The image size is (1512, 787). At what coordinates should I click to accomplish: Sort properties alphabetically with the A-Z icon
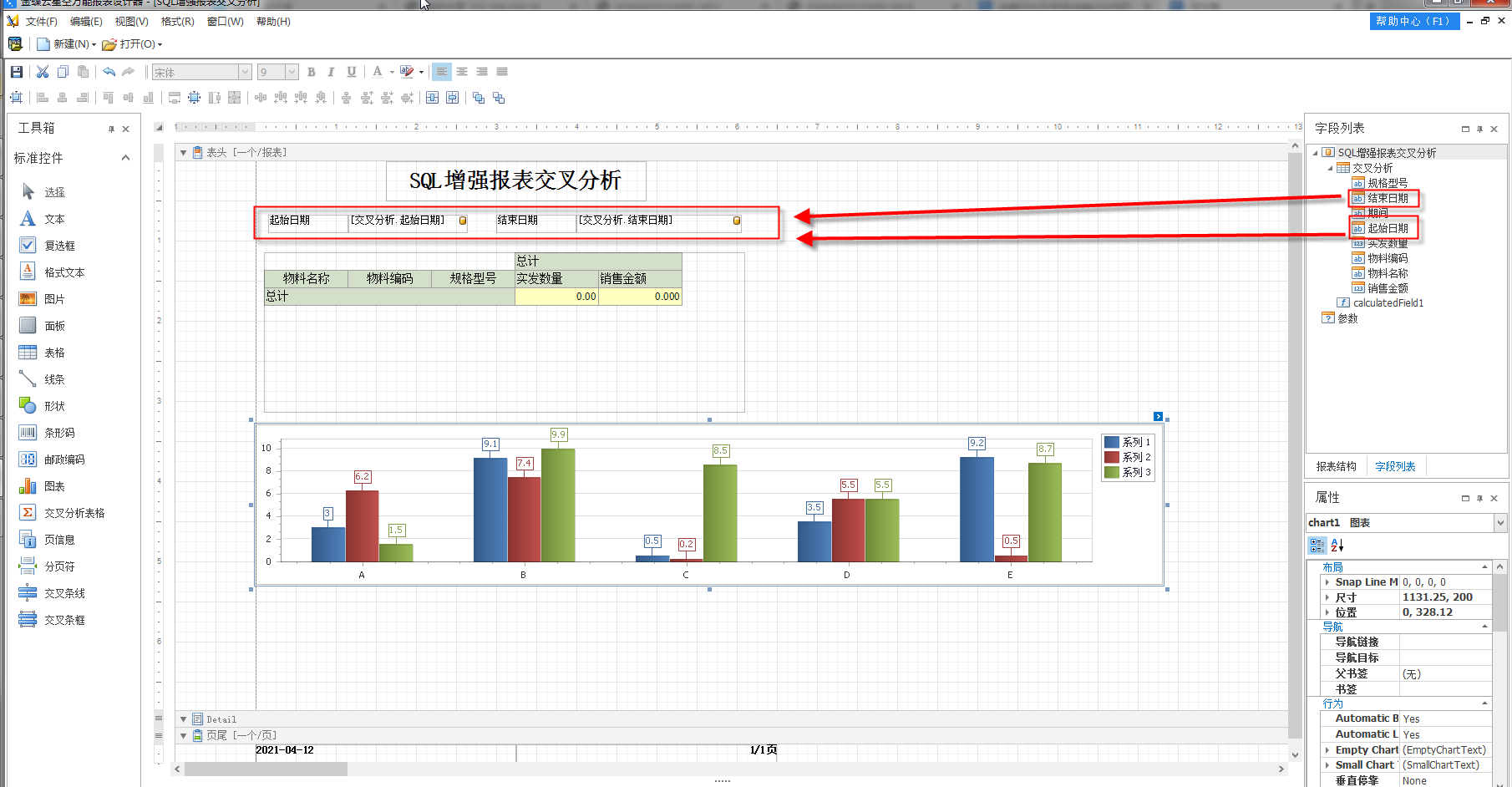click(1337, 546)
